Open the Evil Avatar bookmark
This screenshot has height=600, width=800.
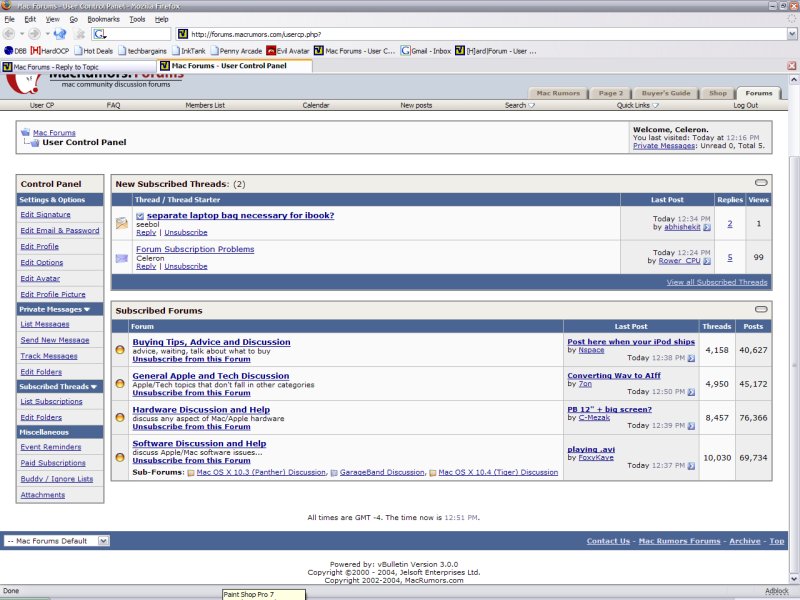click(288, 51)
